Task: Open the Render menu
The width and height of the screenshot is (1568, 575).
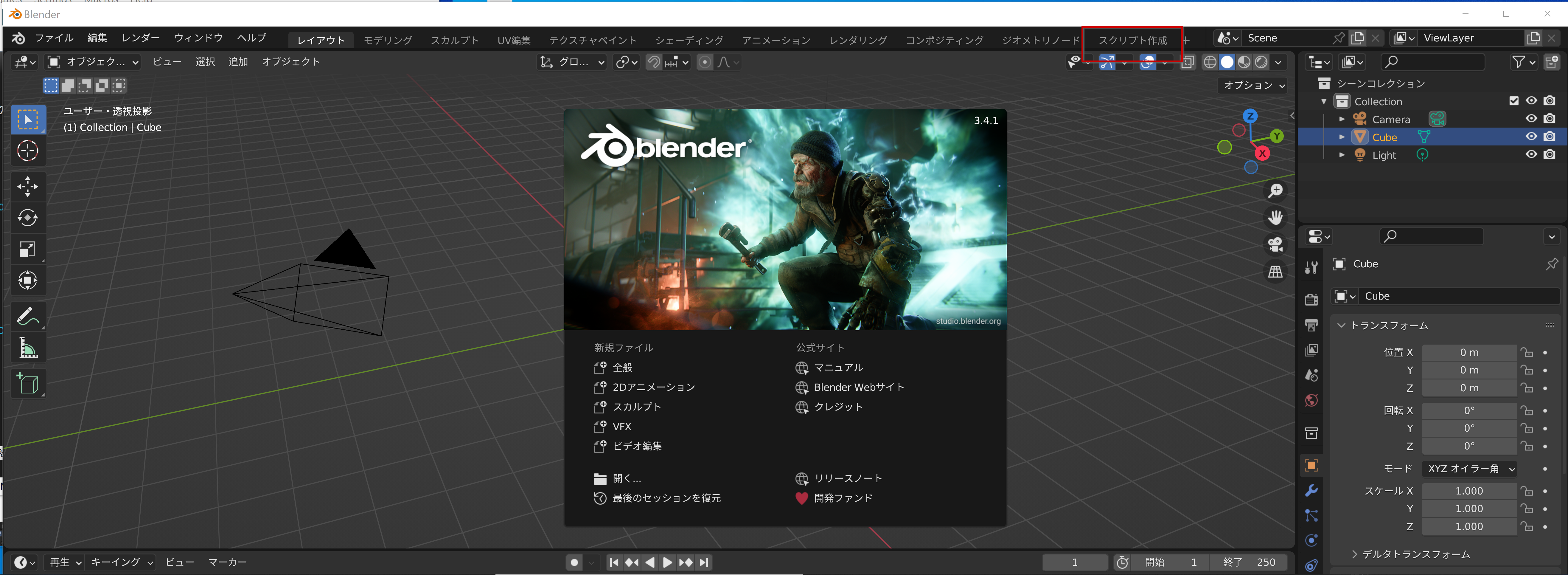Action: [x=141, y=38]
